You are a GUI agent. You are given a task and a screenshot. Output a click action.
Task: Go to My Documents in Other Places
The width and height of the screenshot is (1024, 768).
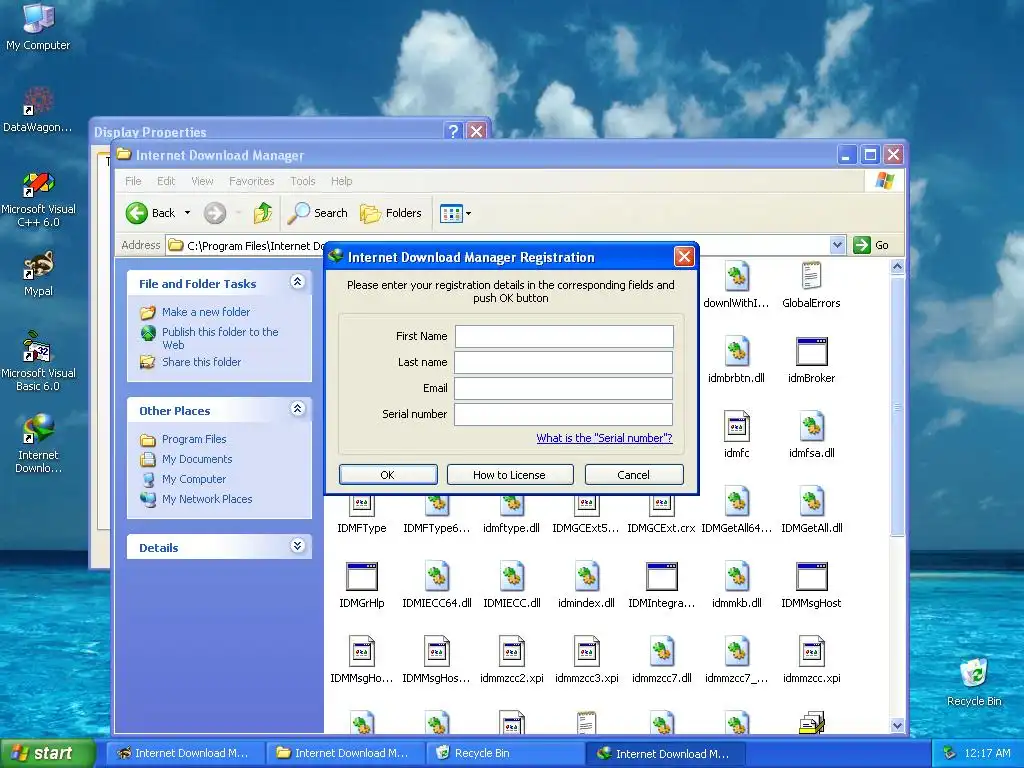(197, 459)
